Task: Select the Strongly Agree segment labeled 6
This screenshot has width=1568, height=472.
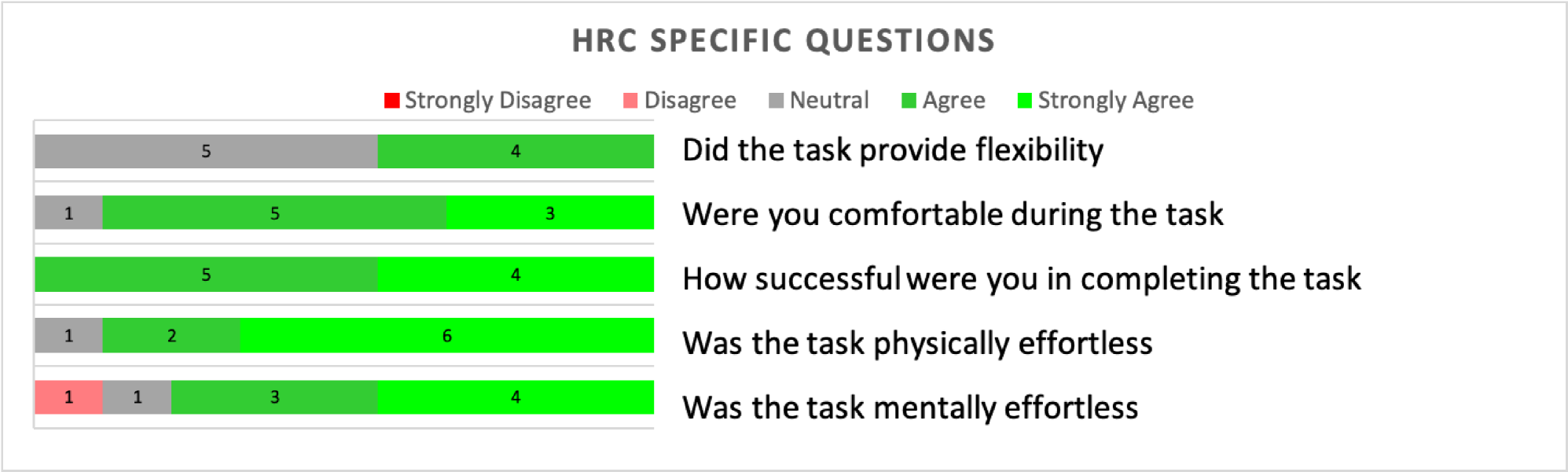Action: click(x=446, y=335)
